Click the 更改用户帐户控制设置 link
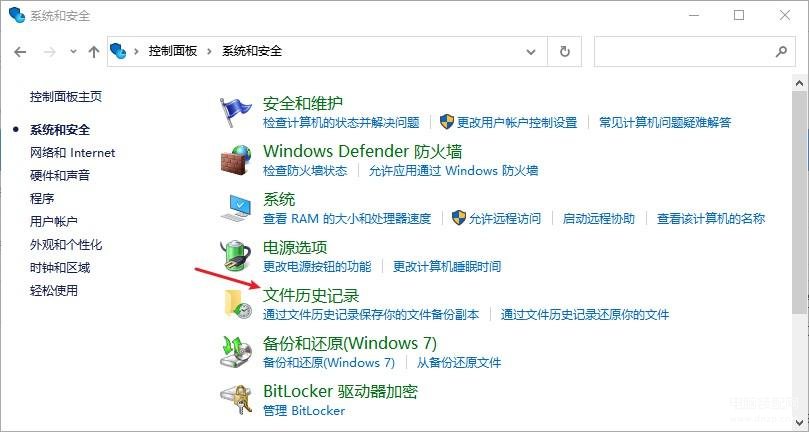 517,122
